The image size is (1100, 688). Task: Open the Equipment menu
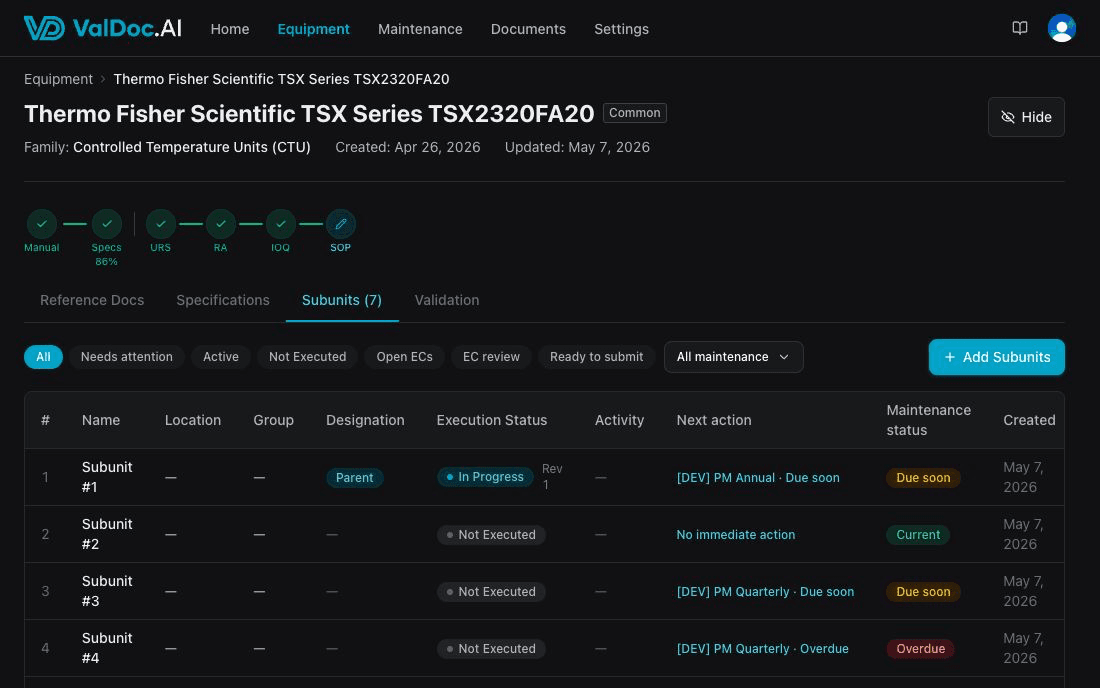(313, 29)
